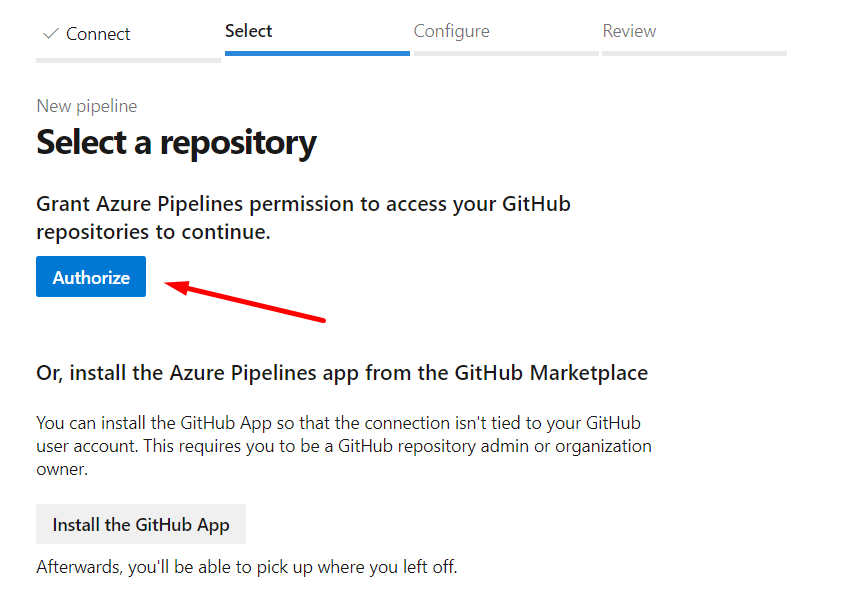Click the New pipeline breadcrumb text

pyautogui.click(x=87, y=106)
